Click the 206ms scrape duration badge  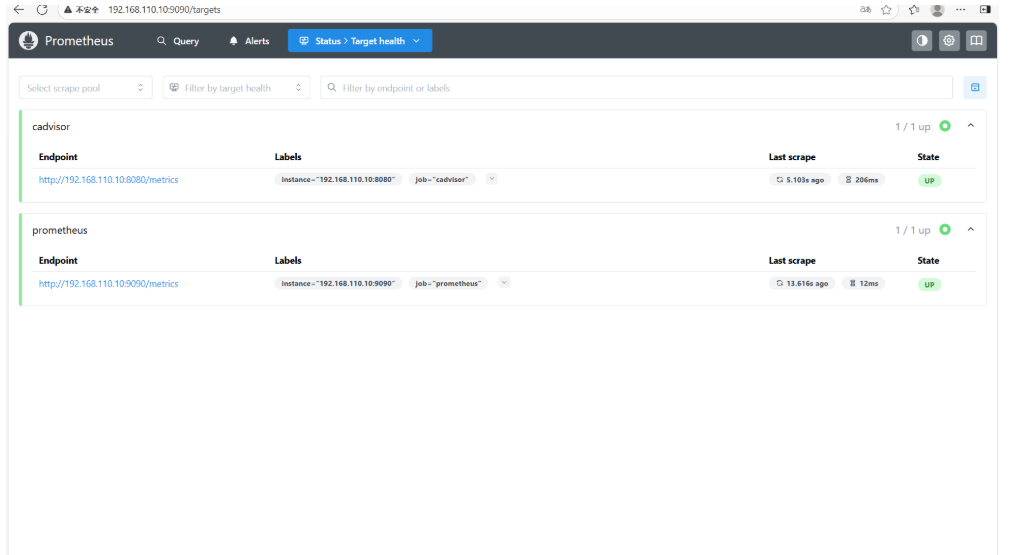[862, 179]
